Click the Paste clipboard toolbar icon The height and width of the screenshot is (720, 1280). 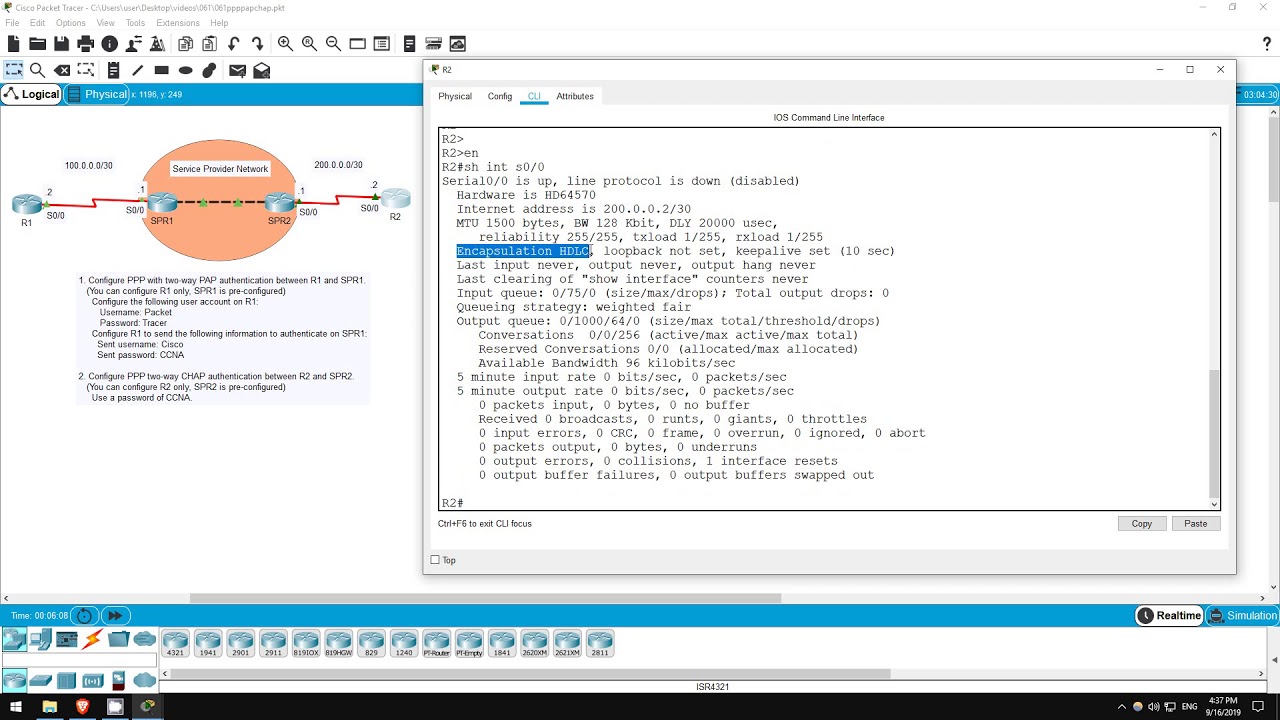(209, 44)
